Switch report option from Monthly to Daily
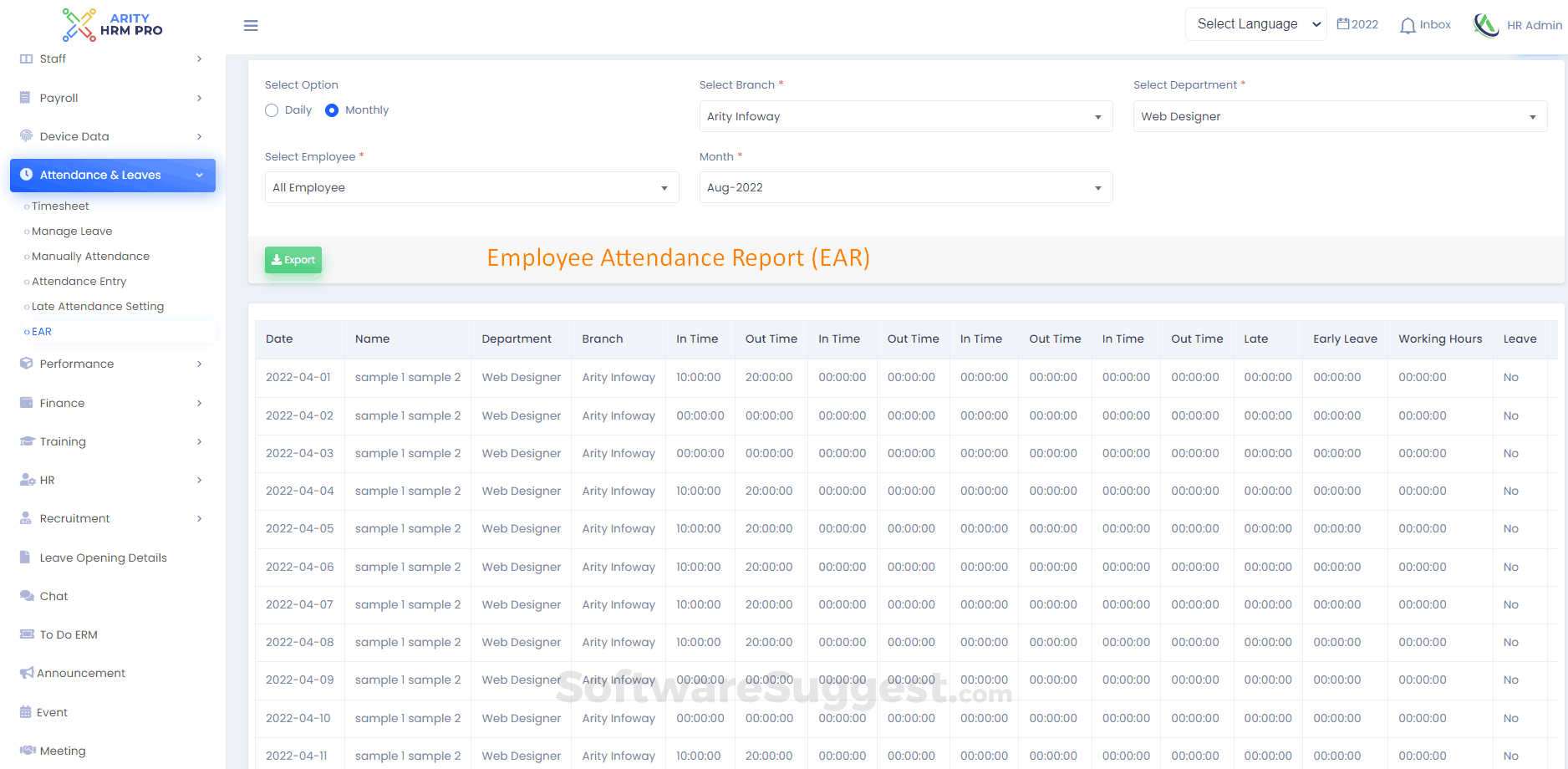This screenshot has width=1568, height=769. tap(272, 109)
